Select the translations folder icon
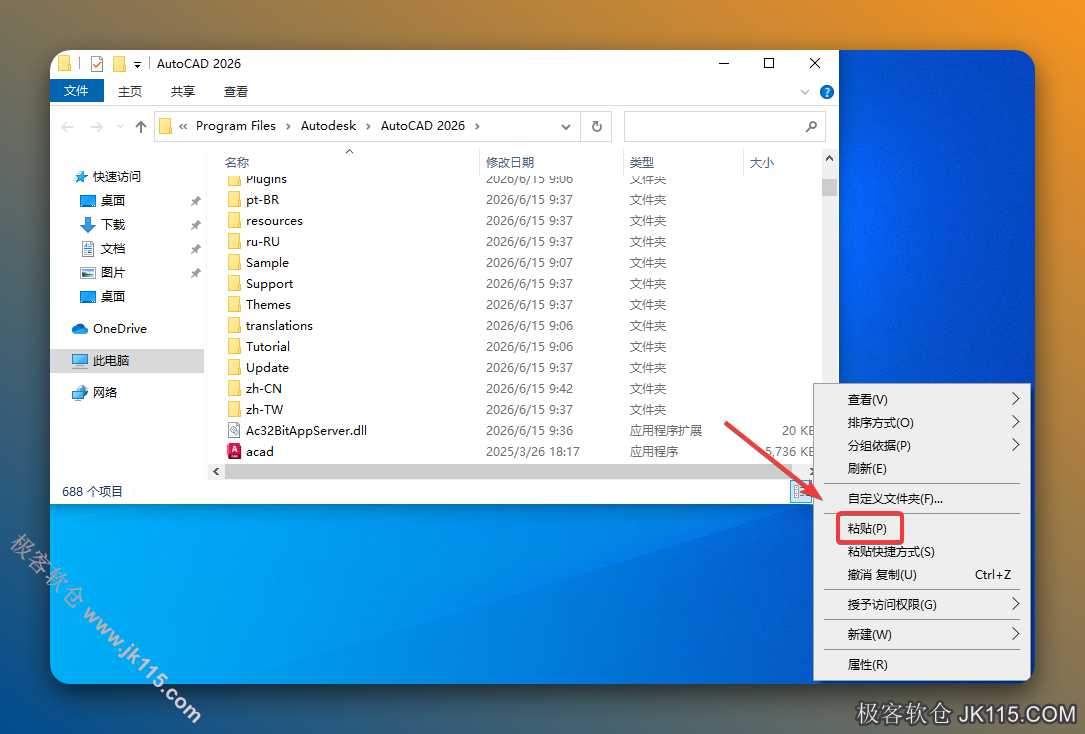The width and height of the screenshot is (1085, 734). tap(234, 326)
